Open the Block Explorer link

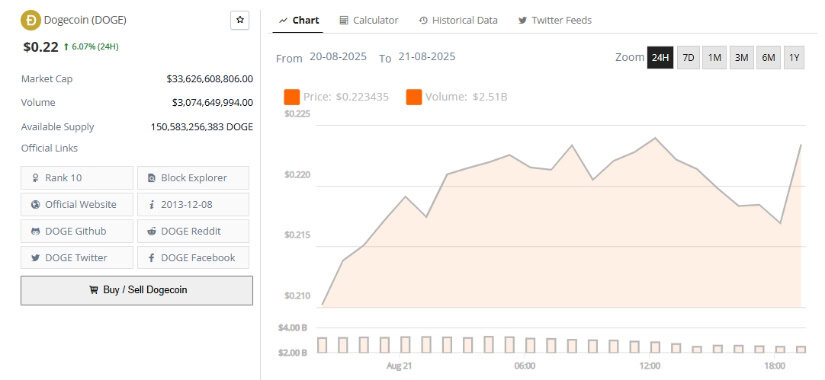click(193, 178)
